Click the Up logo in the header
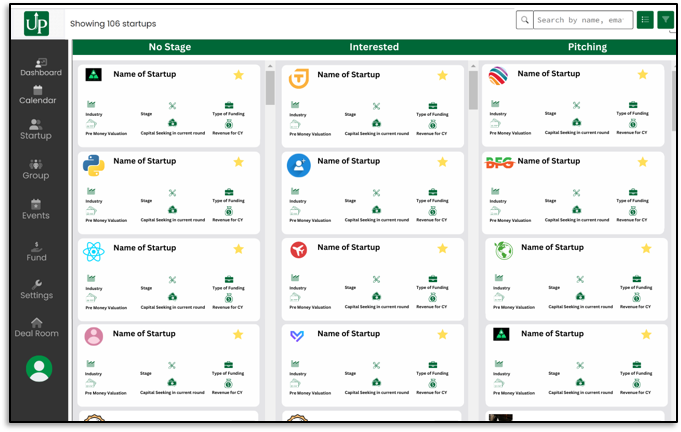The width and height of the screenshot is (681, 432). [36, 23]
